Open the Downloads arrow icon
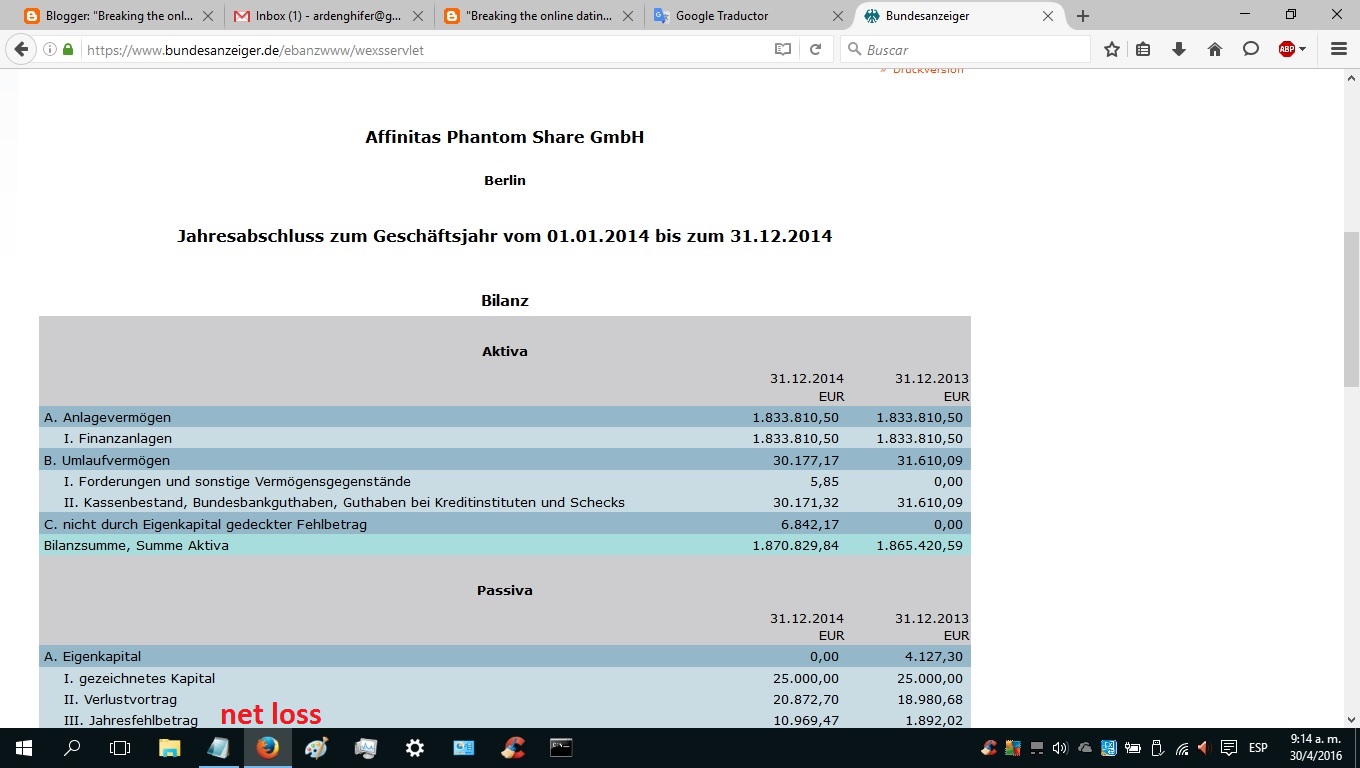This screenshot has width=1360, height=768. click(1179, 49)
